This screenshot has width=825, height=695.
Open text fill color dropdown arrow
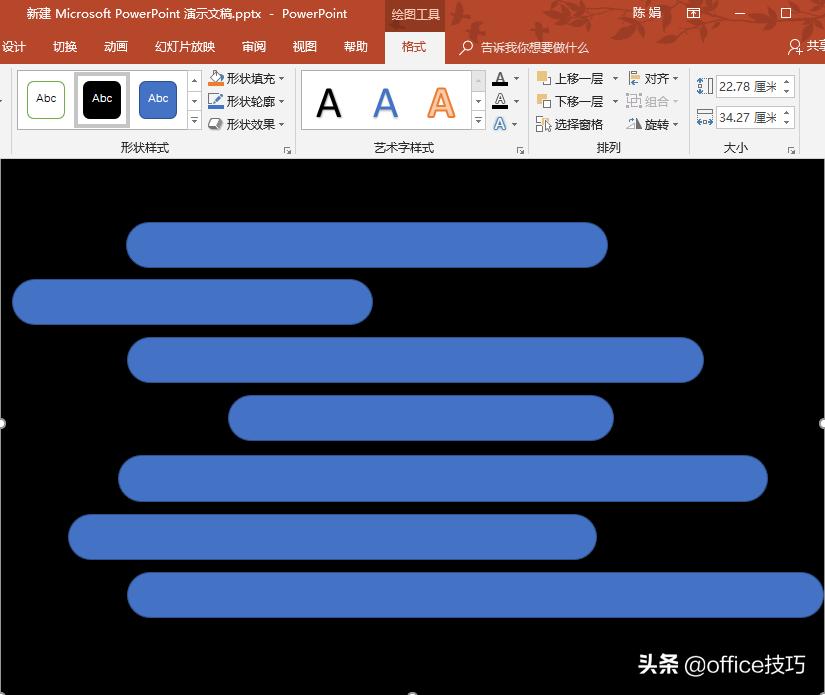(x=516, y=78)
